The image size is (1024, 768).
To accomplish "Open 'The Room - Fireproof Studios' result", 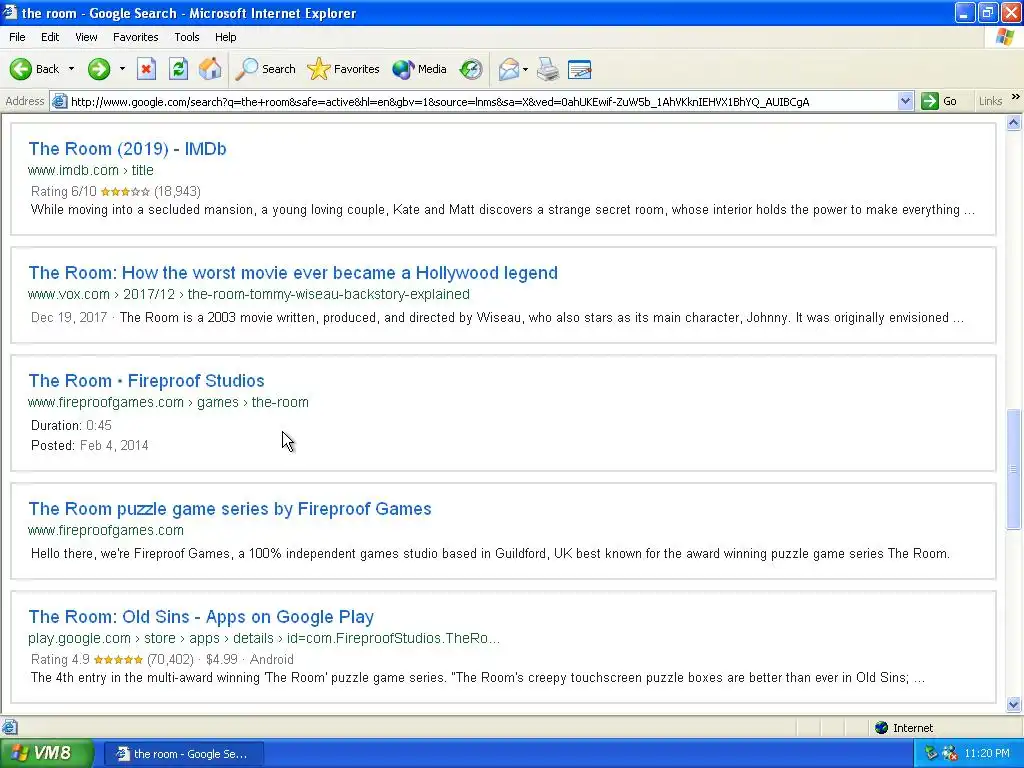I will [146, 381].
